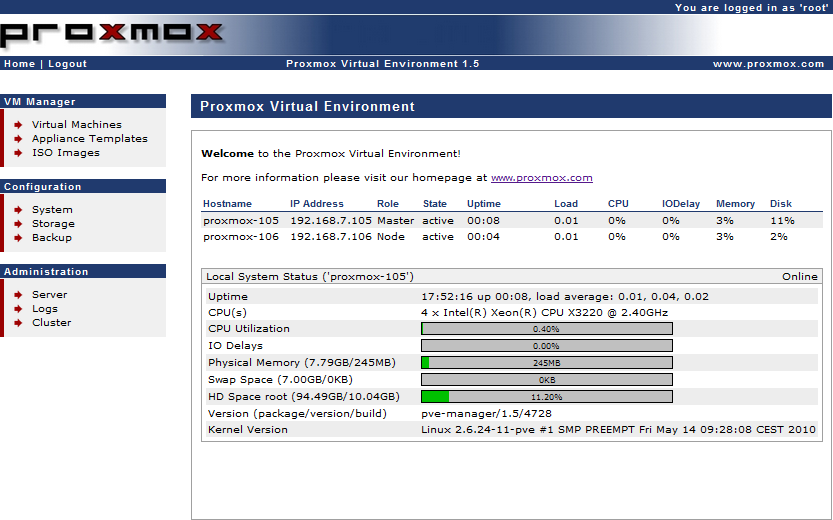Click the arrow icon beside ISO Images

(19, 153)
